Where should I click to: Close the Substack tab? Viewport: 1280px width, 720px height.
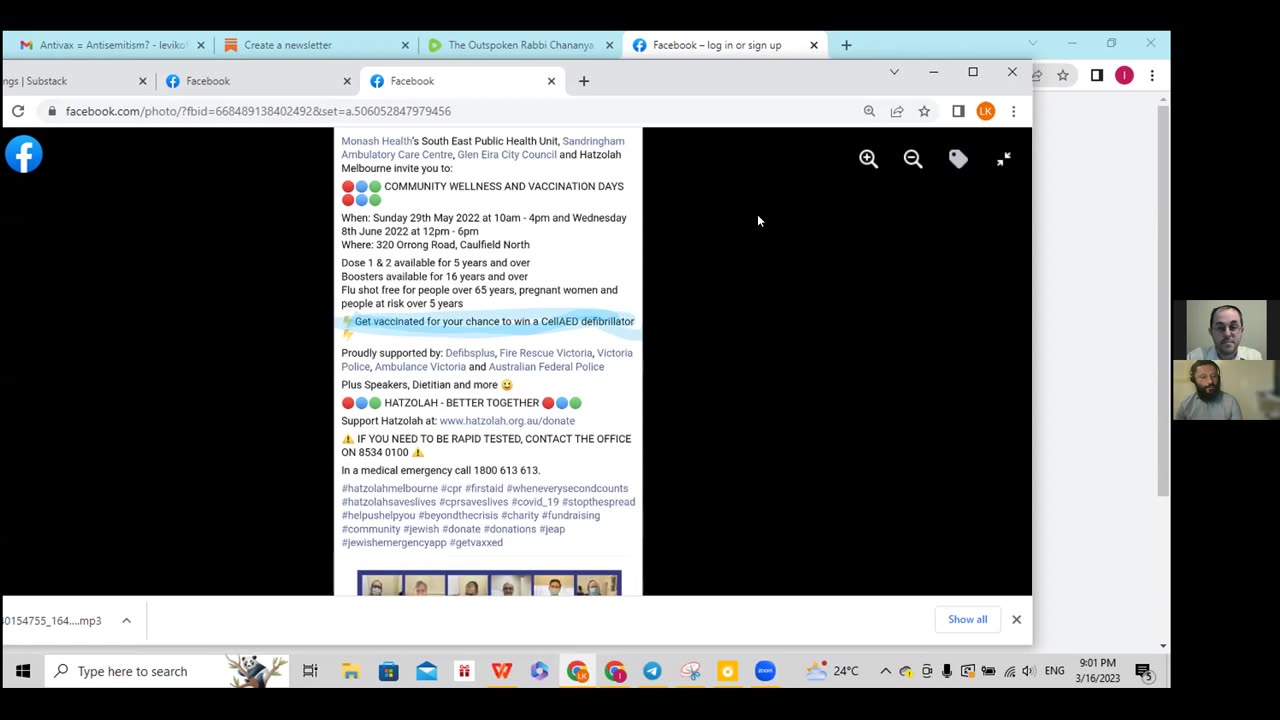(142, 81)
